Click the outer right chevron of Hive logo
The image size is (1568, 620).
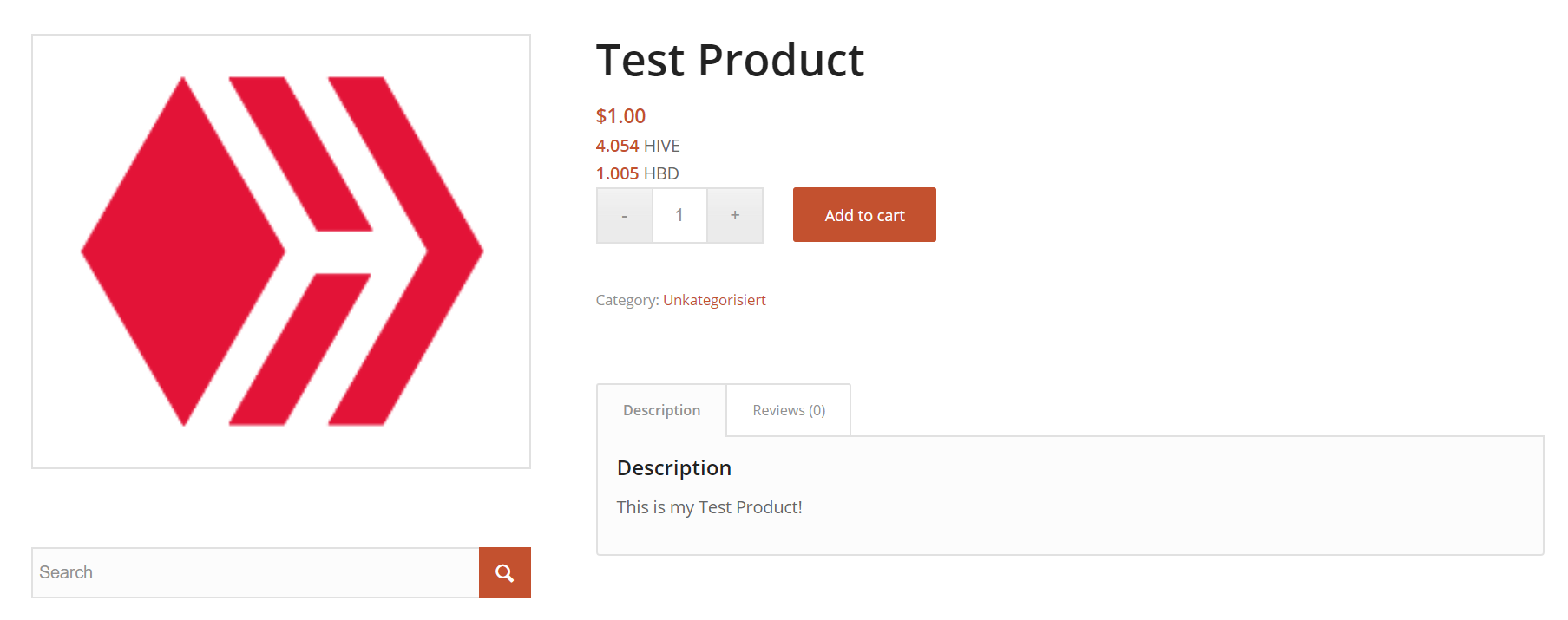click(x=406, y=251)
